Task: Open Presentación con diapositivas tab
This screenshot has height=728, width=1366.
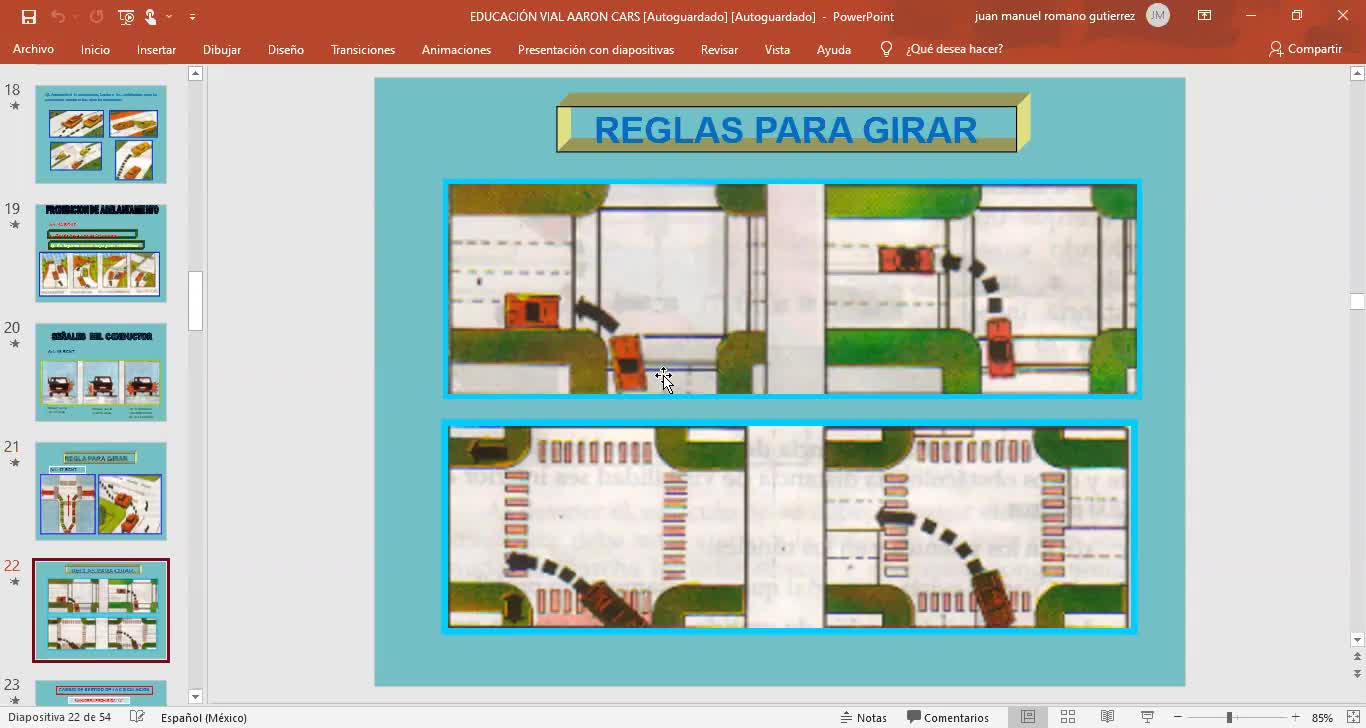Action: (x=596, y=49)
